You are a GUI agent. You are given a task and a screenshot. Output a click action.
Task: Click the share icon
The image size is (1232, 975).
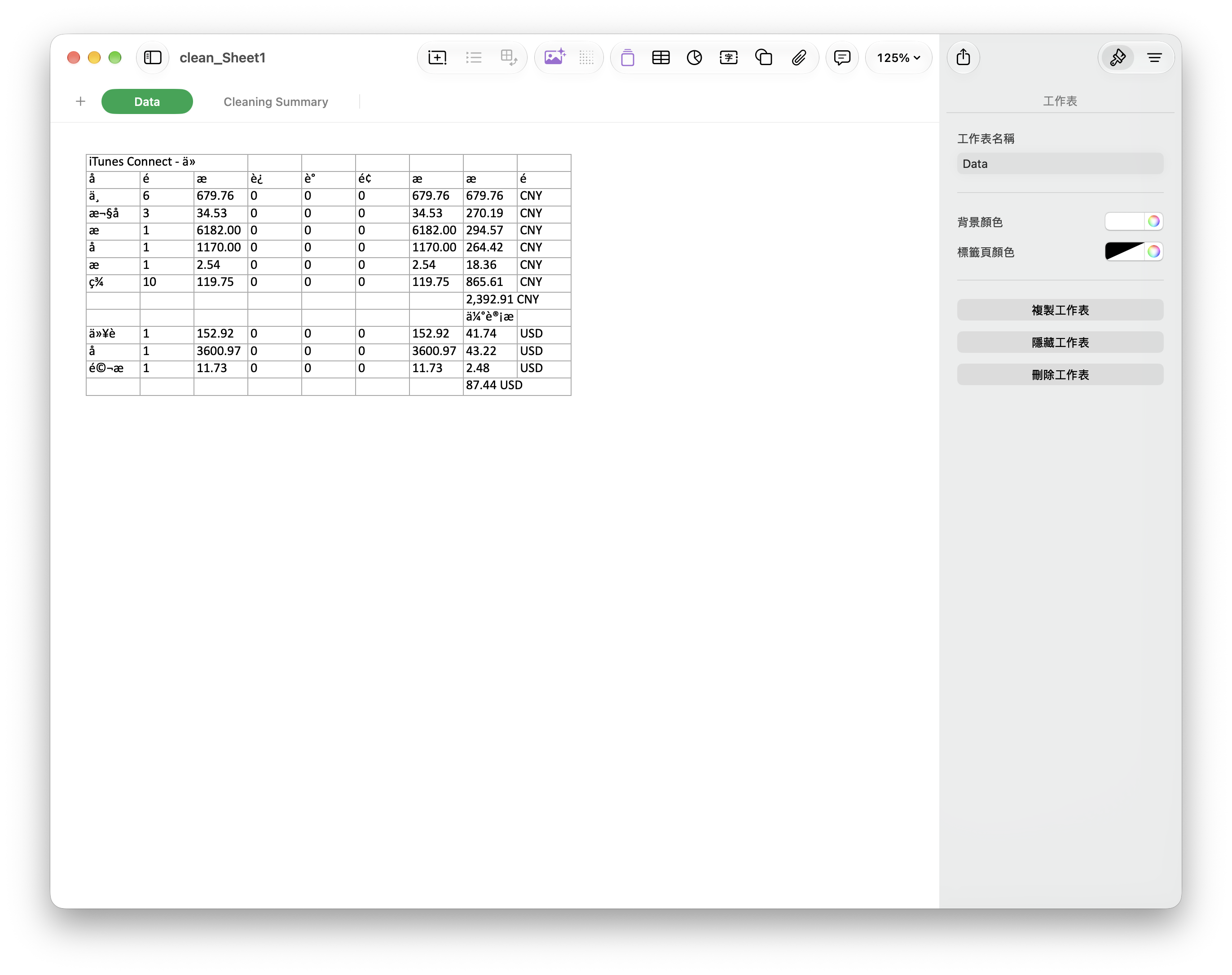tap(963, 57)
